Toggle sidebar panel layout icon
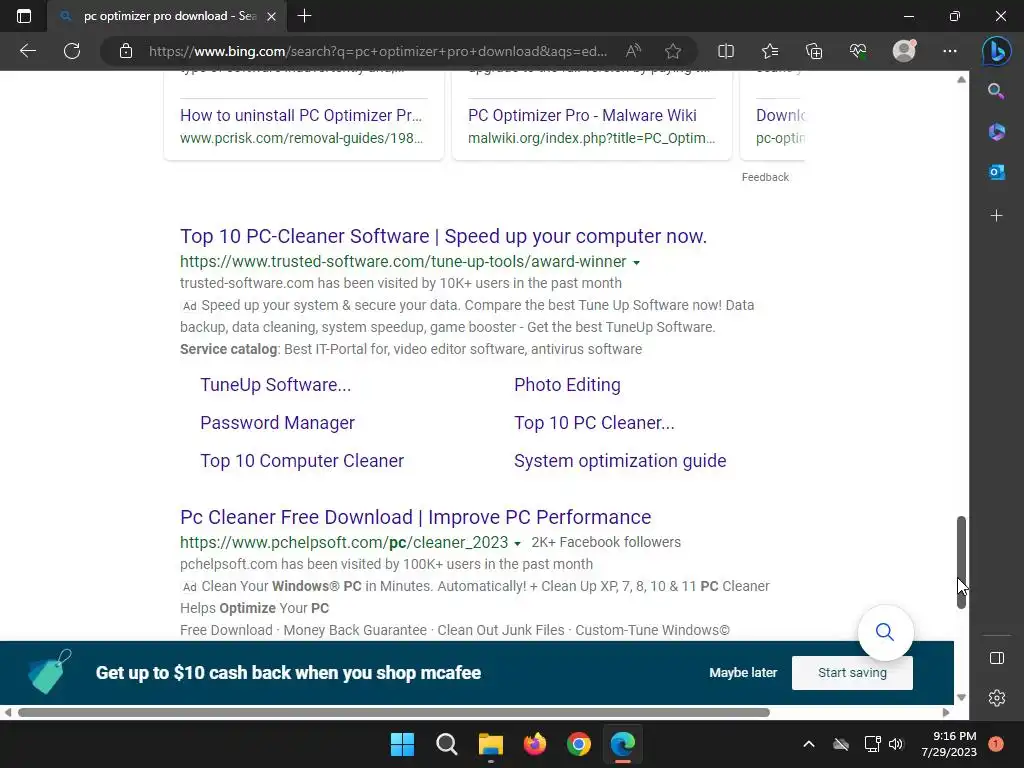This screenshot has width=1024, height=768. pos(997,658)
